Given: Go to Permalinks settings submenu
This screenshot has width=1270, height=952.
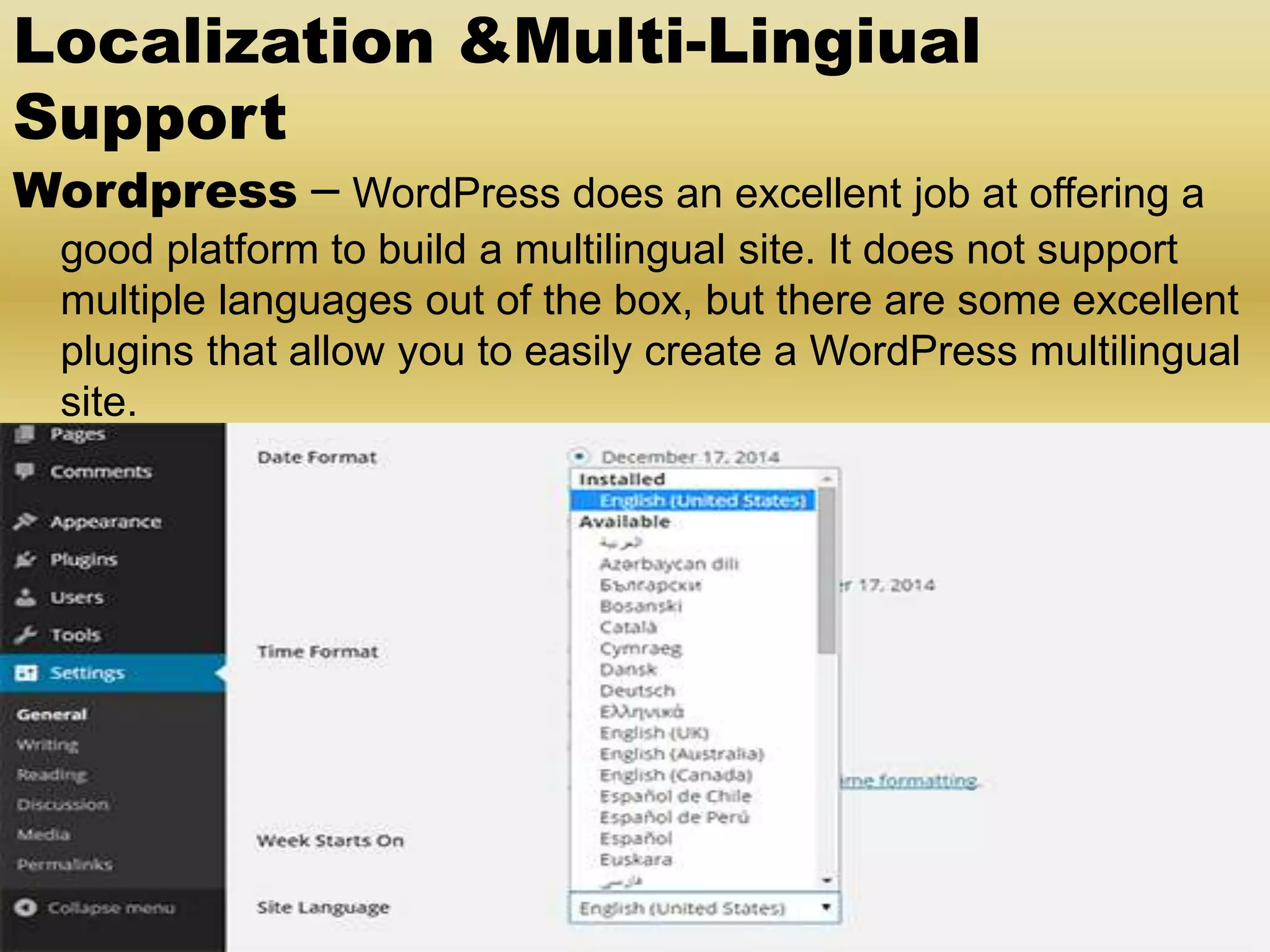Looking at the screenshot, I should 65,864.
